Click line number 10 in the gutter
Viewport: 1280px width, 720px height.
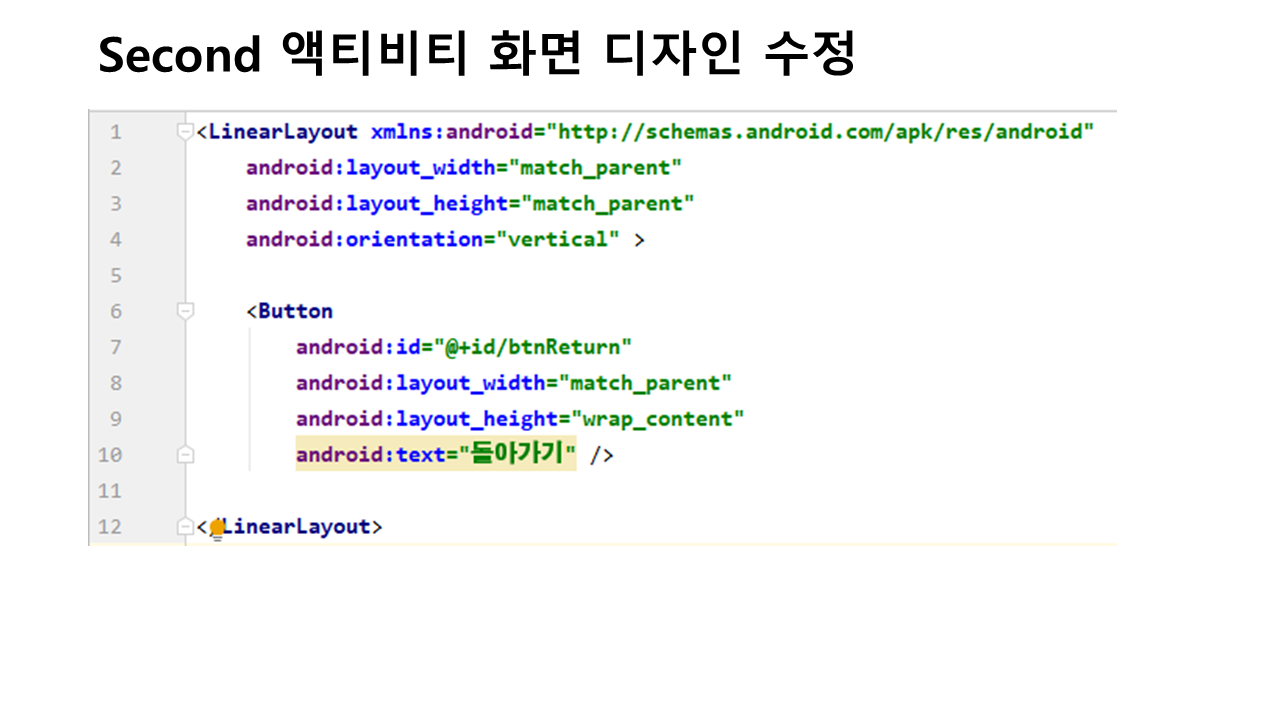[110, 455]
